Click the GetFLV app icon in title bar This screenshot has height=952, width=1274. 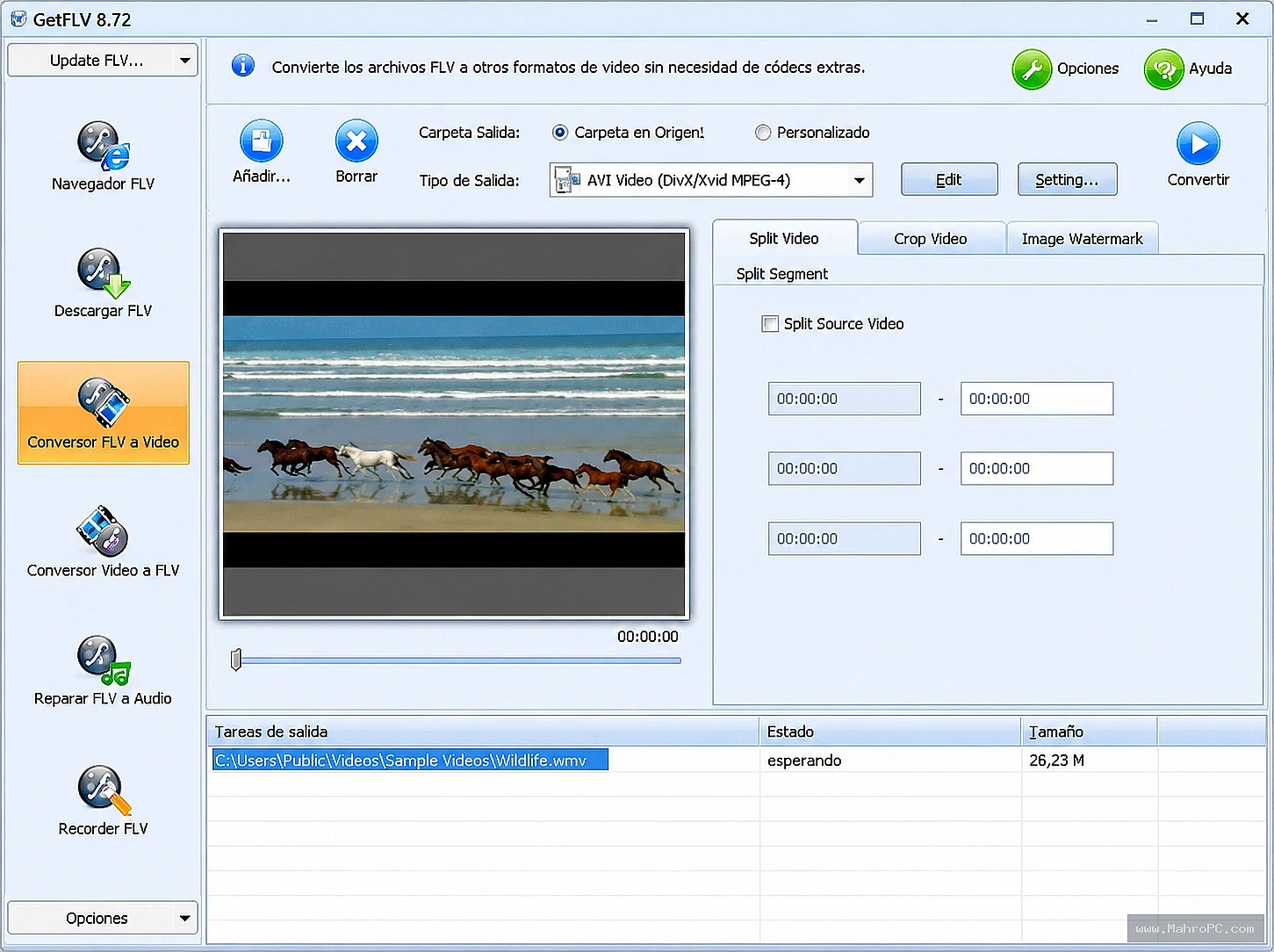[18, 18]
